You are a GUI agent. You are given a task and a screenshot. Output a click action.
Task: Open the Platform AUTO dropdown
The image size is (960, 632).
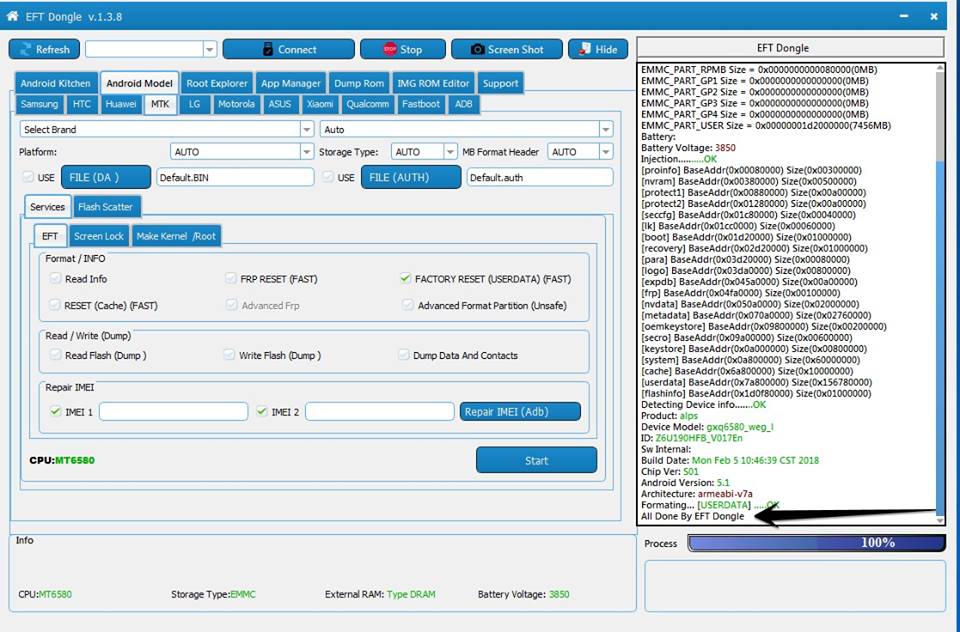tap(307, 152)
